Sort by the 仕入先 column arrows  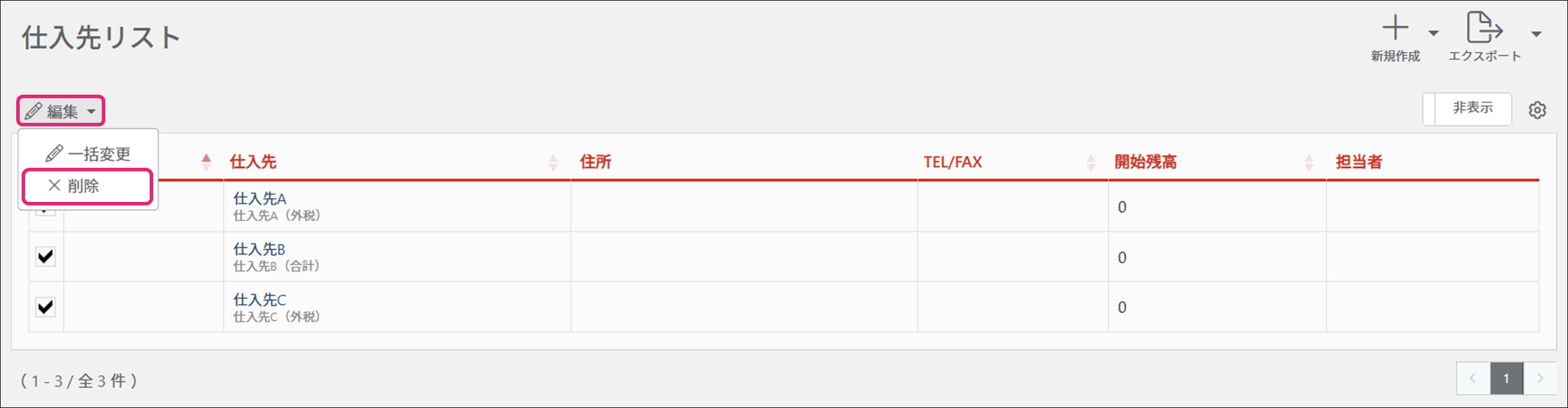553,162
